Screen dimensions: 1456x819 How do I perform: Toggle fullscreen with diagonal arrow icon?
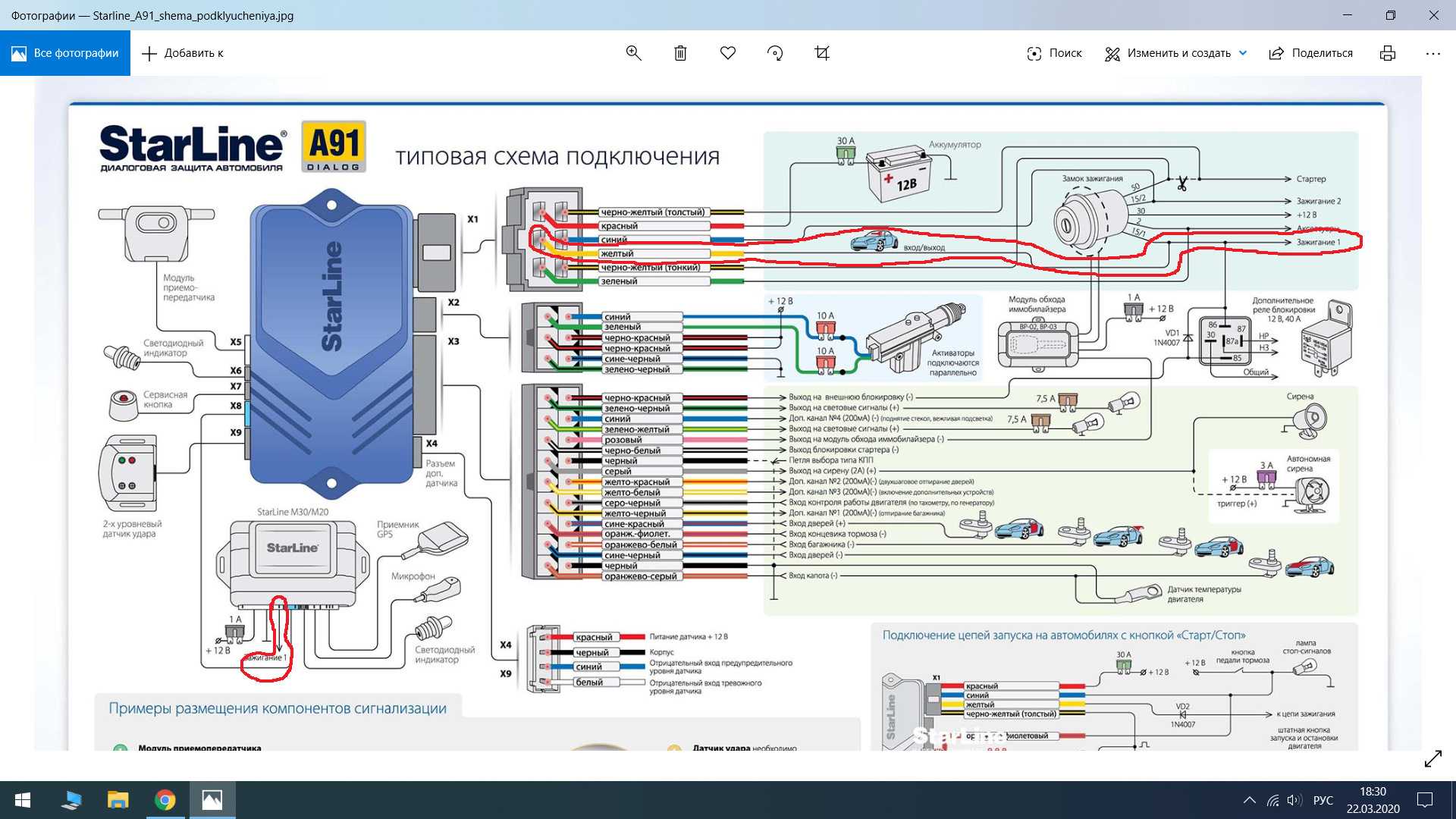1432,758
